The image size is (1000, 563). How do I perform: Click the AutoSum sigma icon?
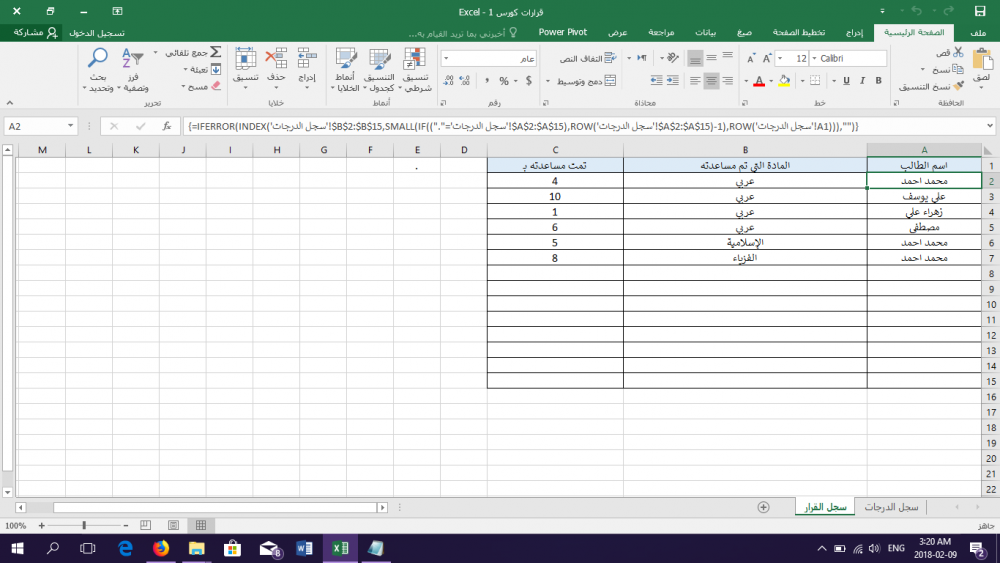coord(215,52)
